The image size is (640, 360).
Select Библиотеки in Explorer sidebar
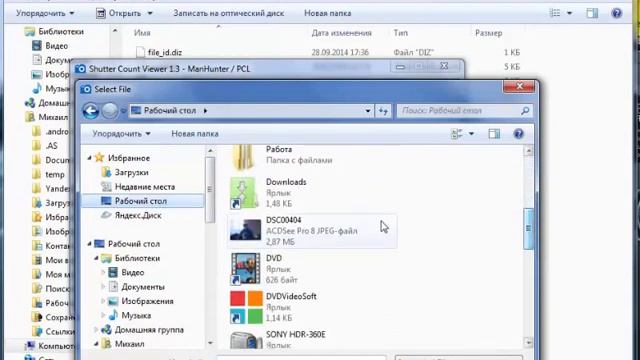pos(61,31)
